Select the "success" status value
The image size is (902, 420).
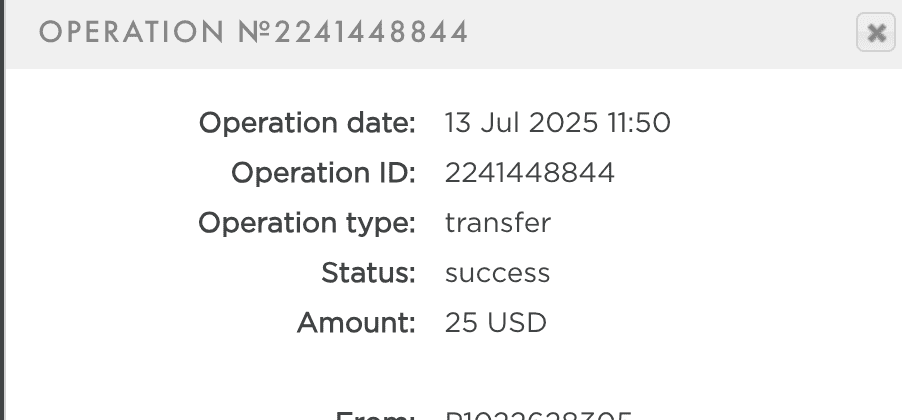click(497, 272)
